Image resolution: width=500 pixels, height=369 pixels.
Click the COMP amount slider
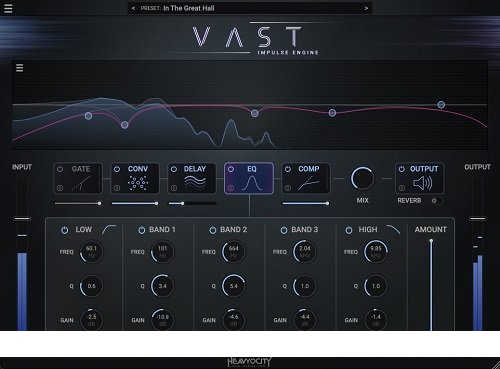pyautogui.click(x=306, y=203)
